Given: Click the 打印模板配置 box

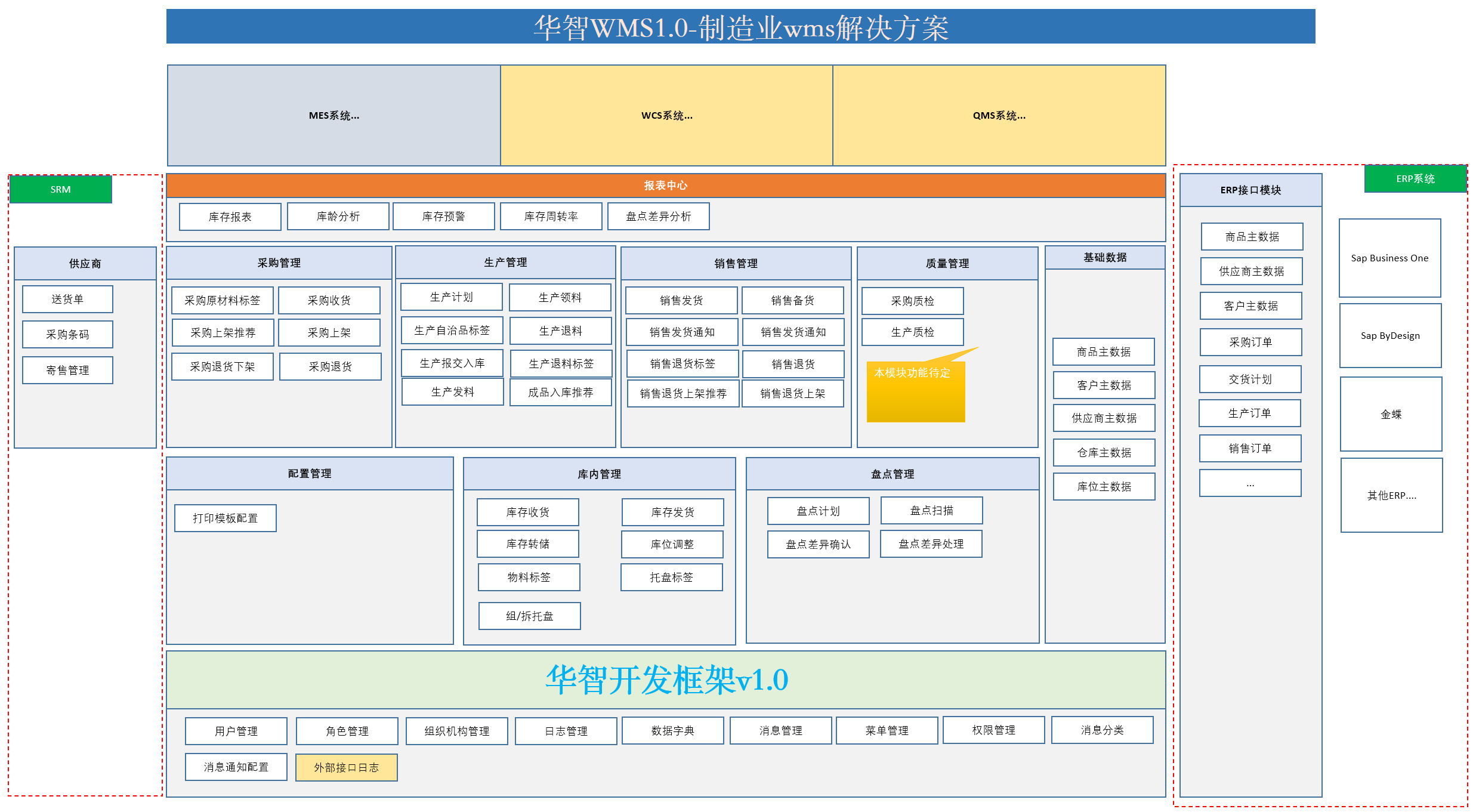Looking at the screenshot, I should tap(225, 518).
